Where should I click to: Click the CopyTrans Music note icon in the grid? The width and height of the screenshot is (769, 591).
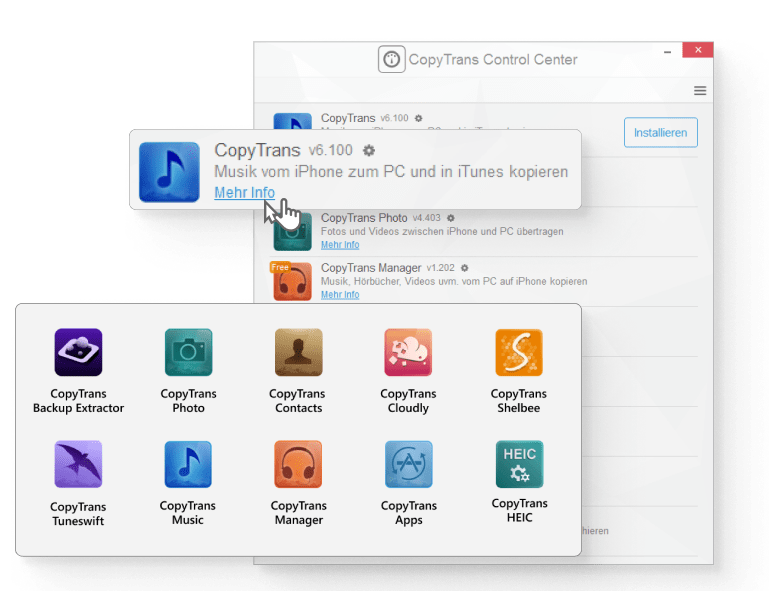(x=188, y=464)
